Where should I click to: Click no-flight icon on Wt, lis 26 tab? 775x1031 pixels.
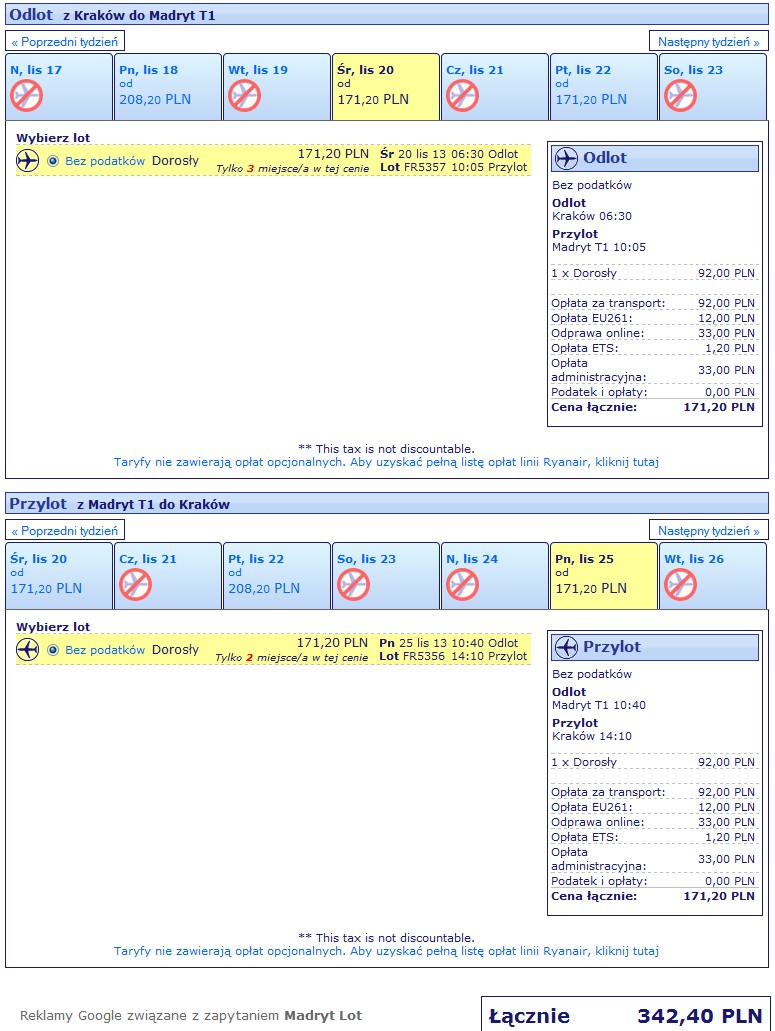(x=680, y=585)
